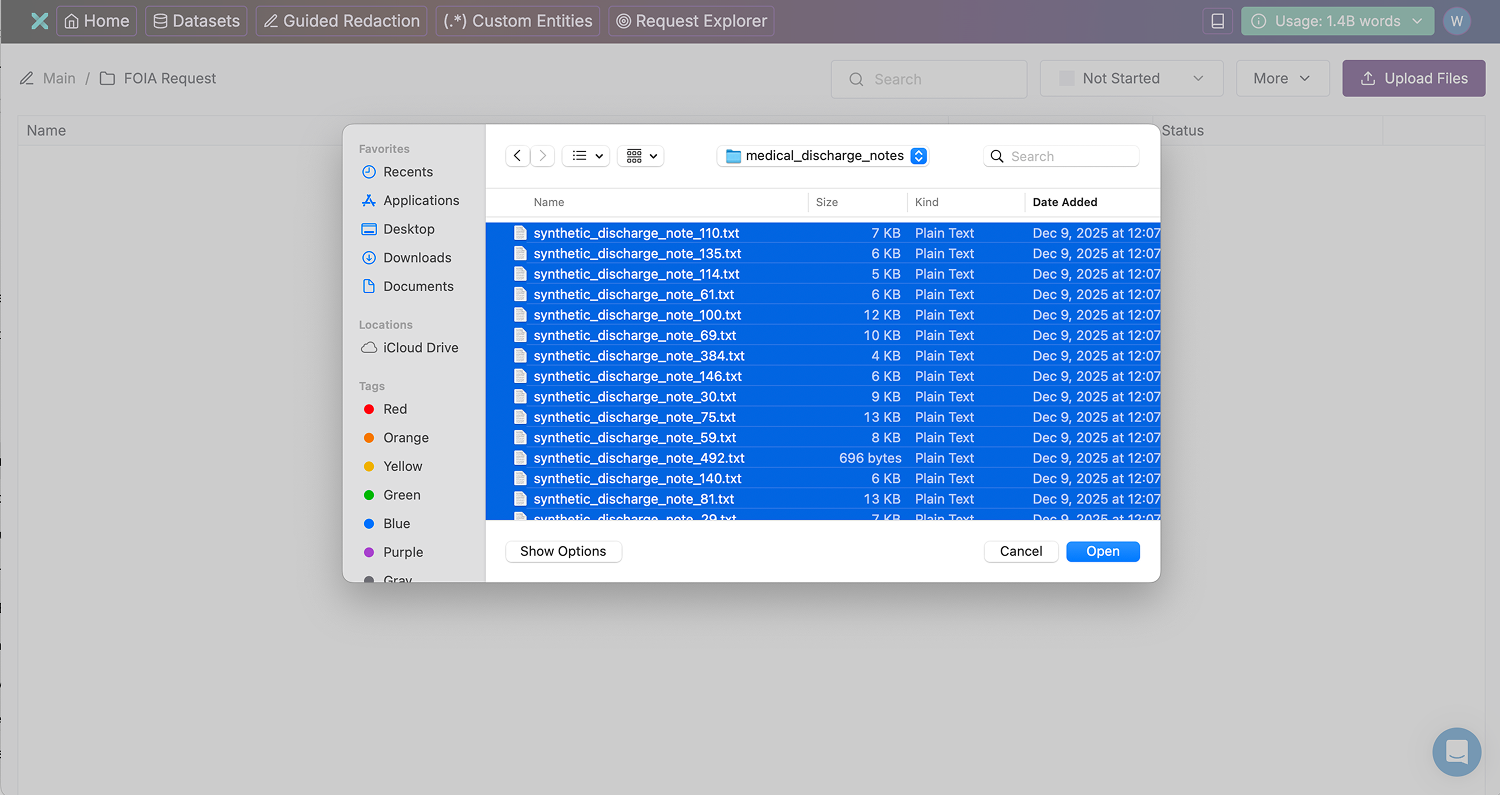
Task: Click Show Options button
Action: click(x=563, y=551)
